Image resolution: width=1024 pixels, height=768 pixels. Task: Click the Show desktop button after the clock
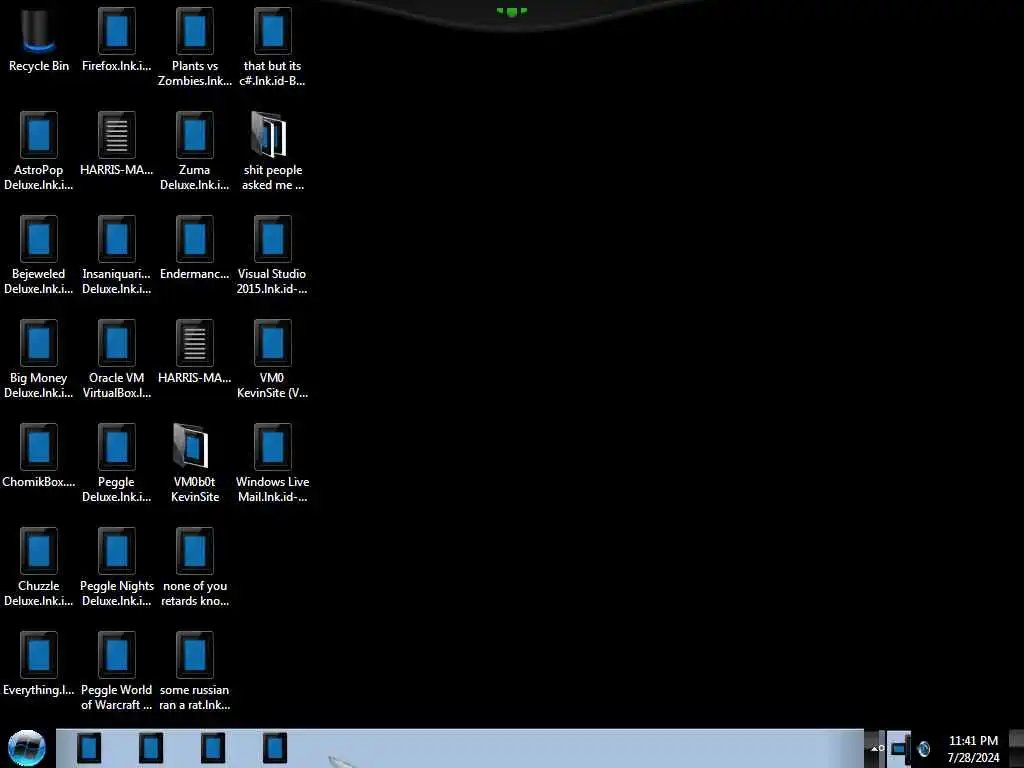[1017, 748]
